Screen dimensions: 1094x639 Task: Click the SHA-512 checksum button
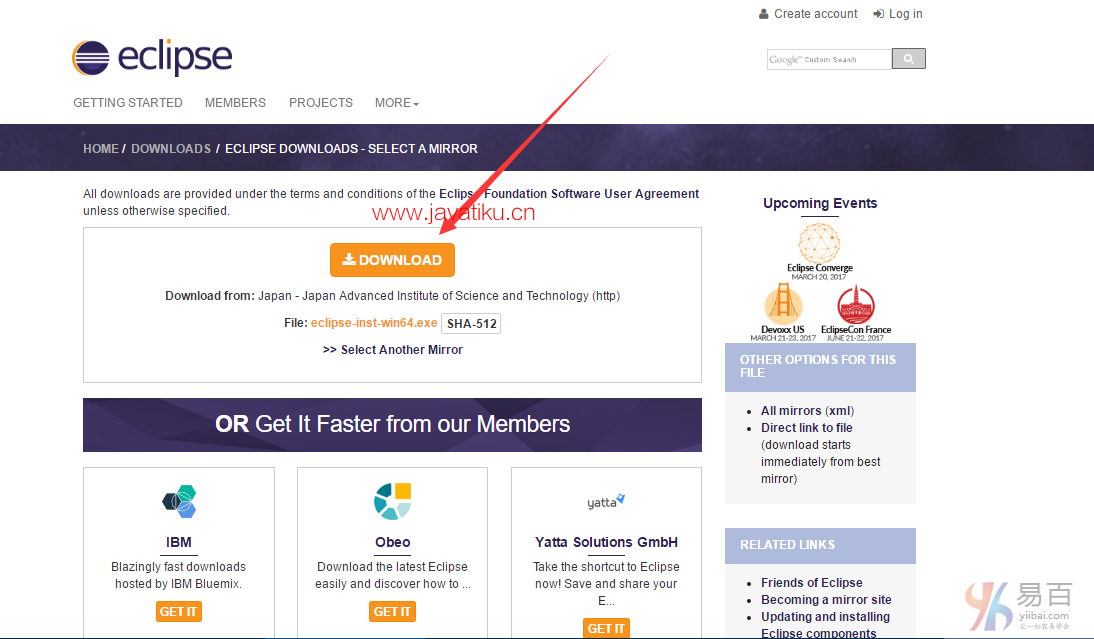pos(471,323)
